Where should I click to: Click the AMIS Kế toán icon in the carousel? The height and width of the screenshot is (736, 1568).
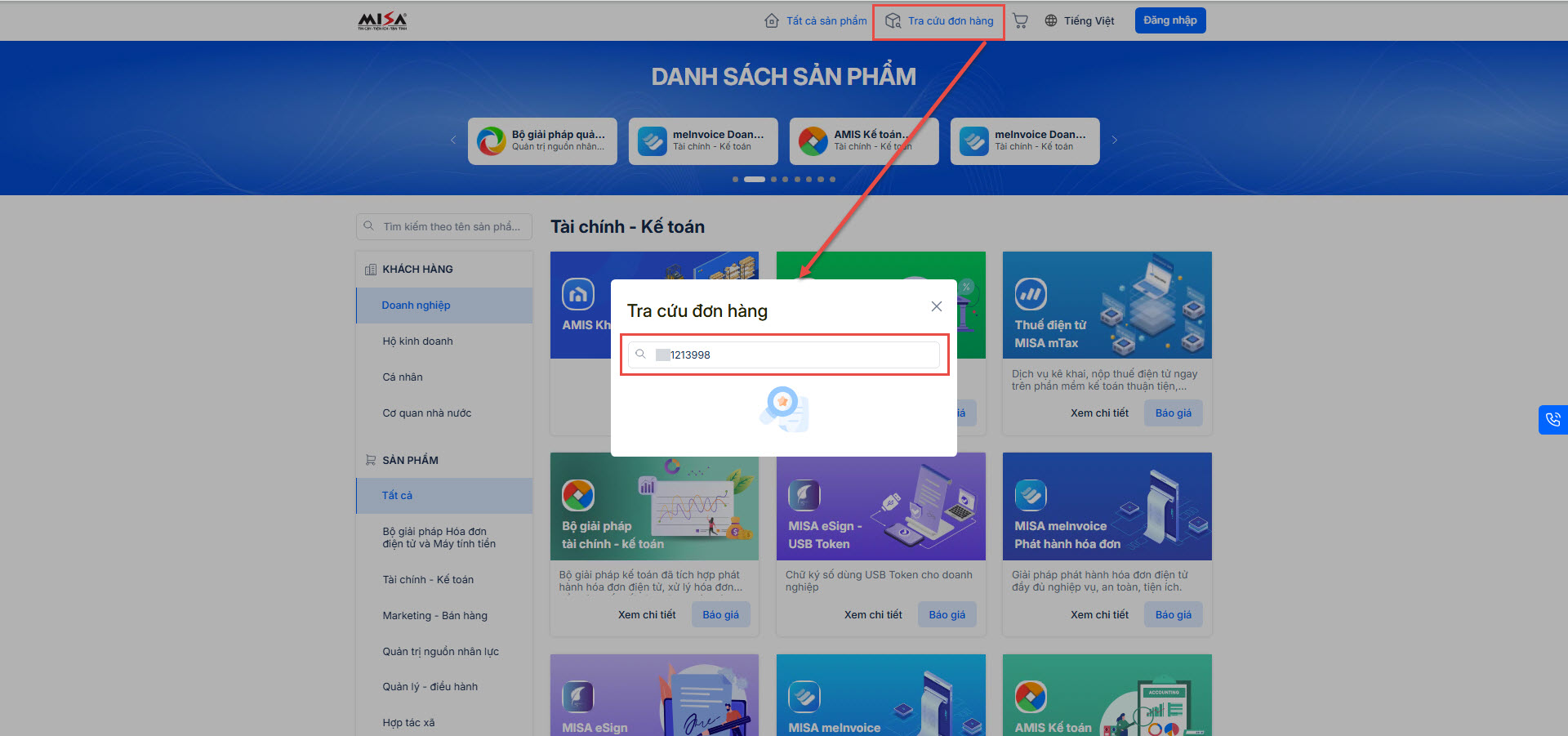[x=813, y=141]
